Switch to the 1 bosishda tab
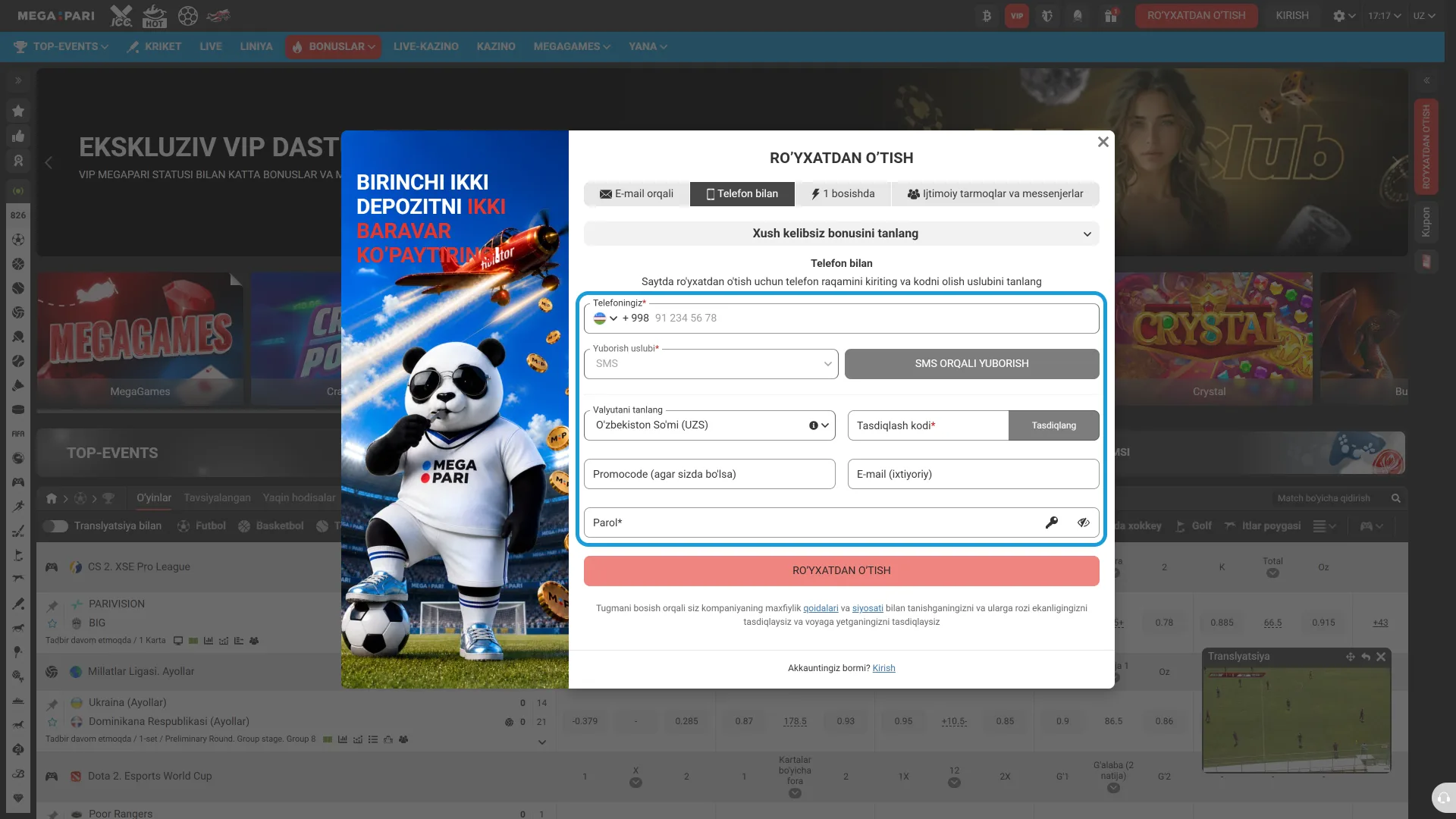The height and width of the screenshot is (819, 1456). pyautogui.click(x=843, y=194)
